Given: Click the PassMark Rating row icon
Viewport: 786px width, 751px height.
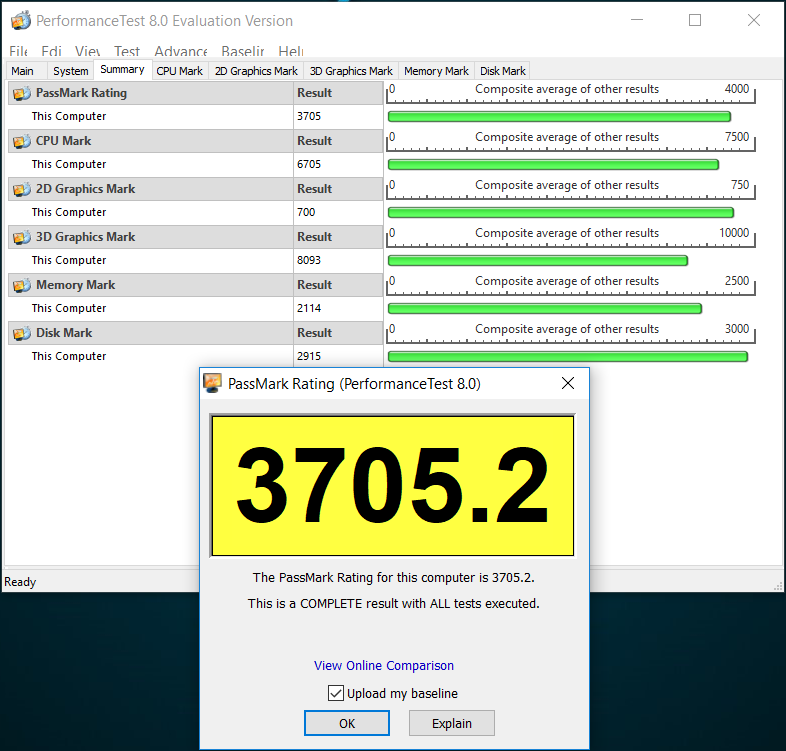Looking at the screenshot, I should click(x=22, y=93).
